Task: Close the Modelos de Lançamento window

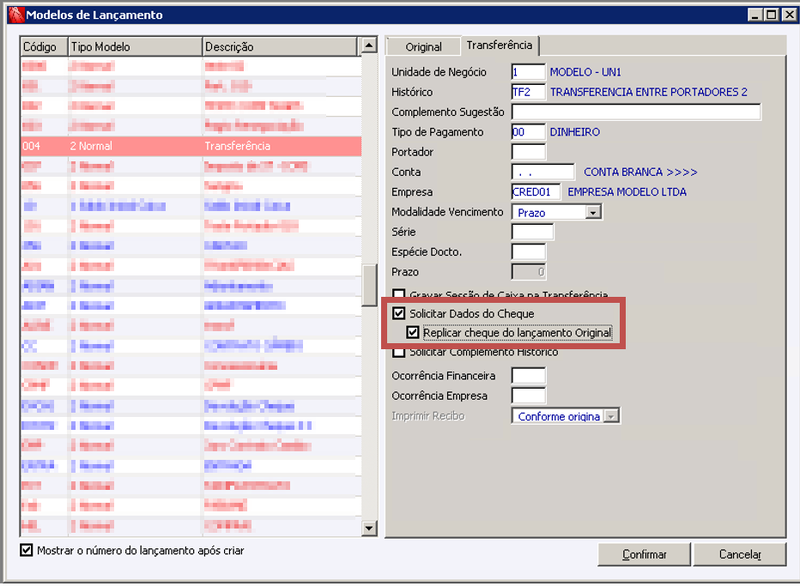Action: pos(789,15)
